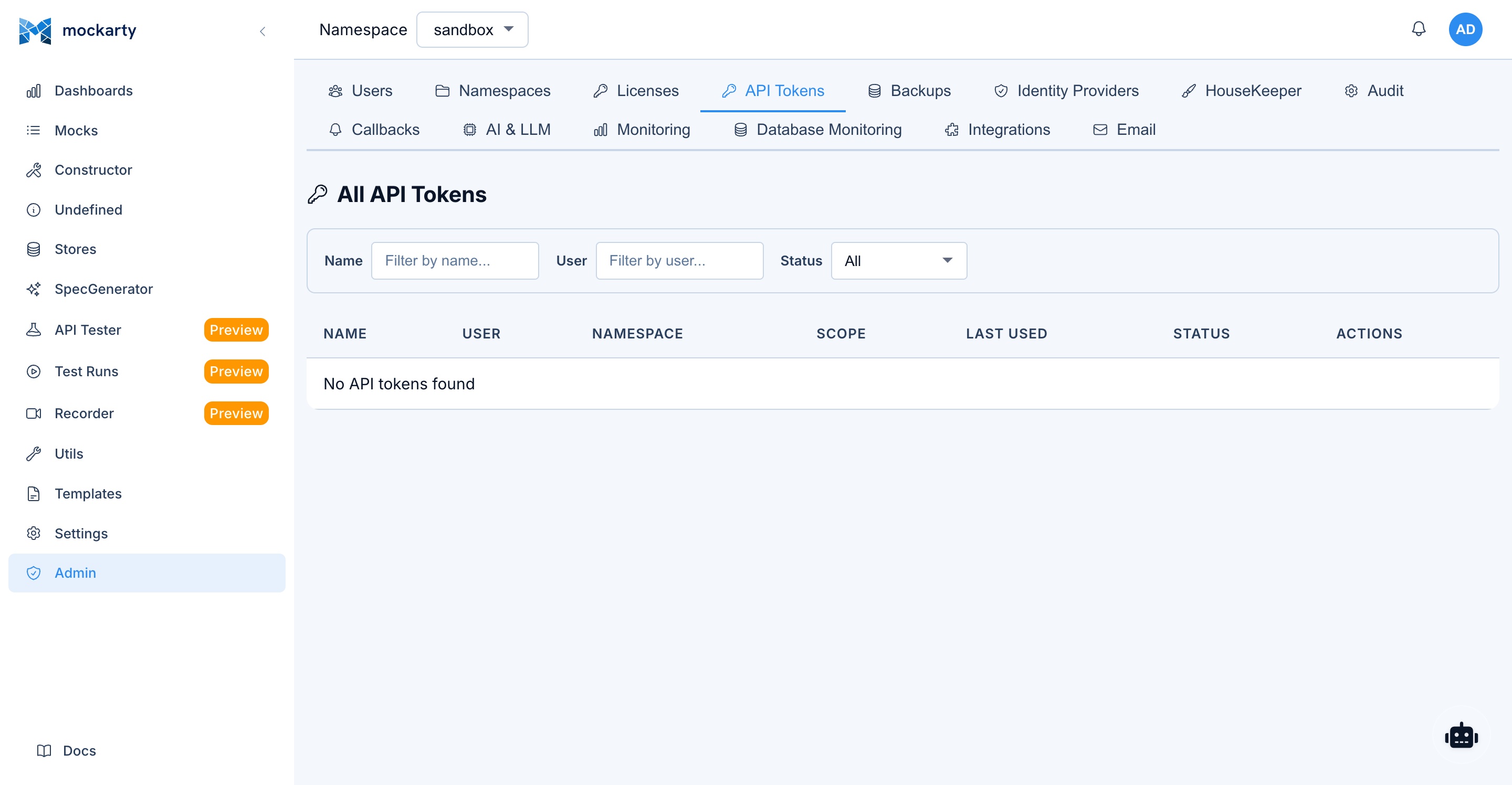Open the Database Monitoring tab

tap(818, 130)
